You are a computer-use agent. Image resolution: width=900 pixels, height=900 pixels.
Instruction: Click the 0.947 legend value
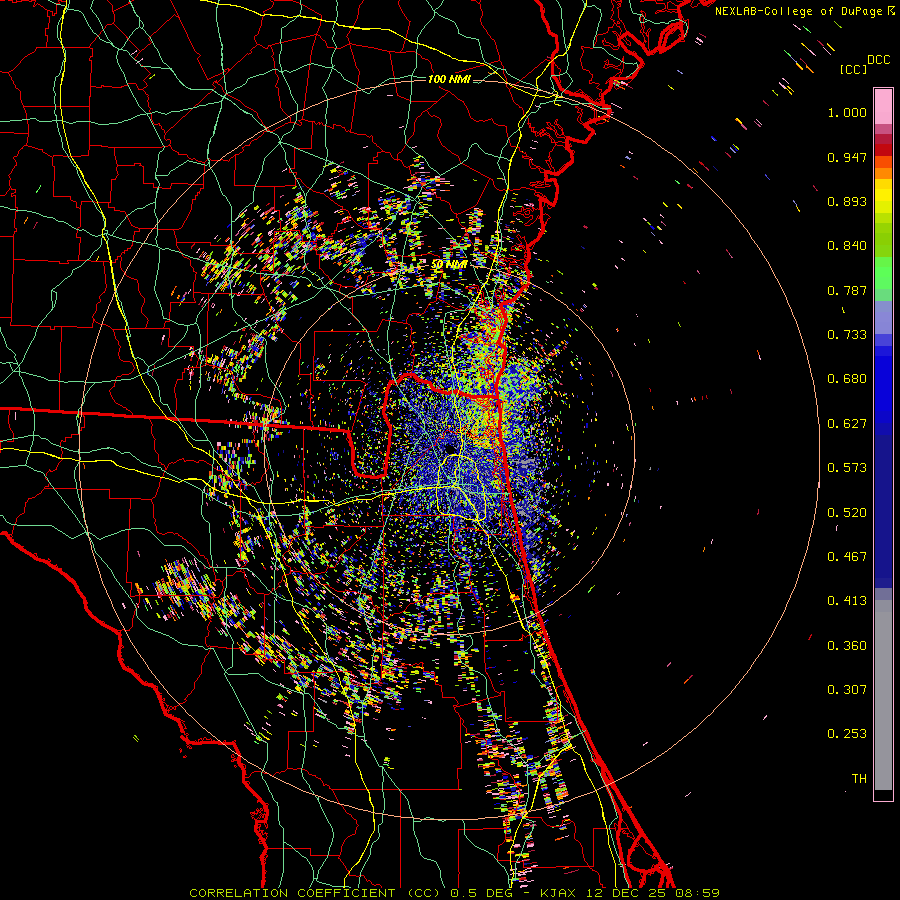point(847,157)
